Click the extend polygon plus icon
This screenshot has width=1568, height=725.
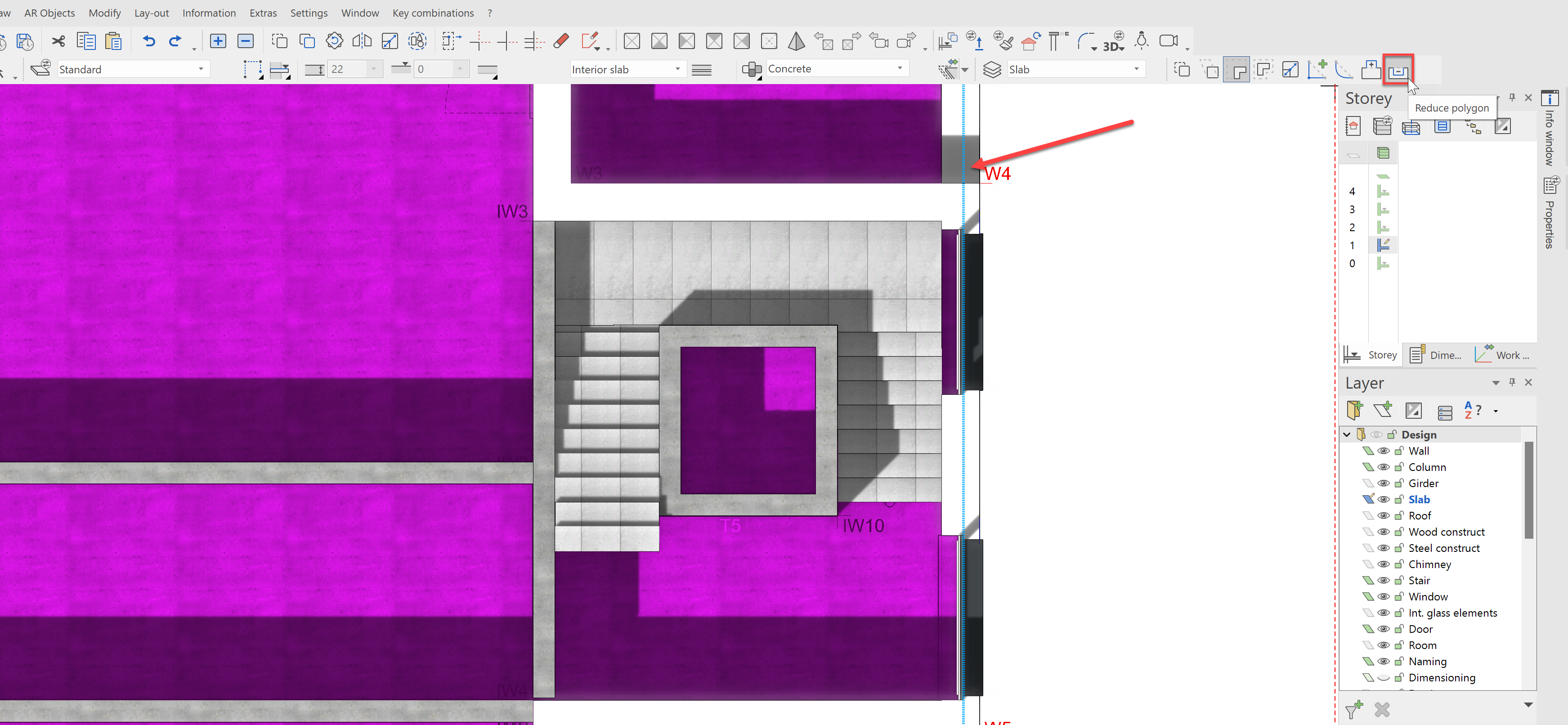[x=1371, y=70]
